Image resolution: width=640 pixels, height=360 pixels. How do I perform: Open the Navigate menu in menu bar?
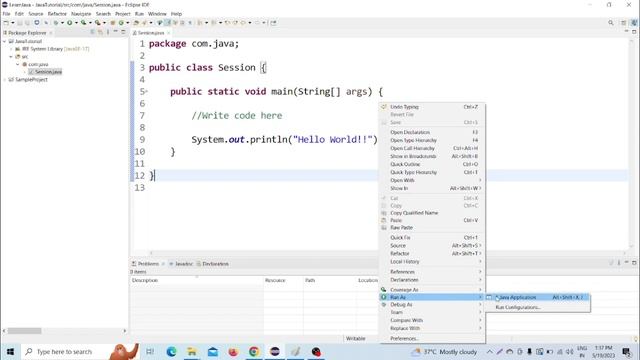(81, 14)
